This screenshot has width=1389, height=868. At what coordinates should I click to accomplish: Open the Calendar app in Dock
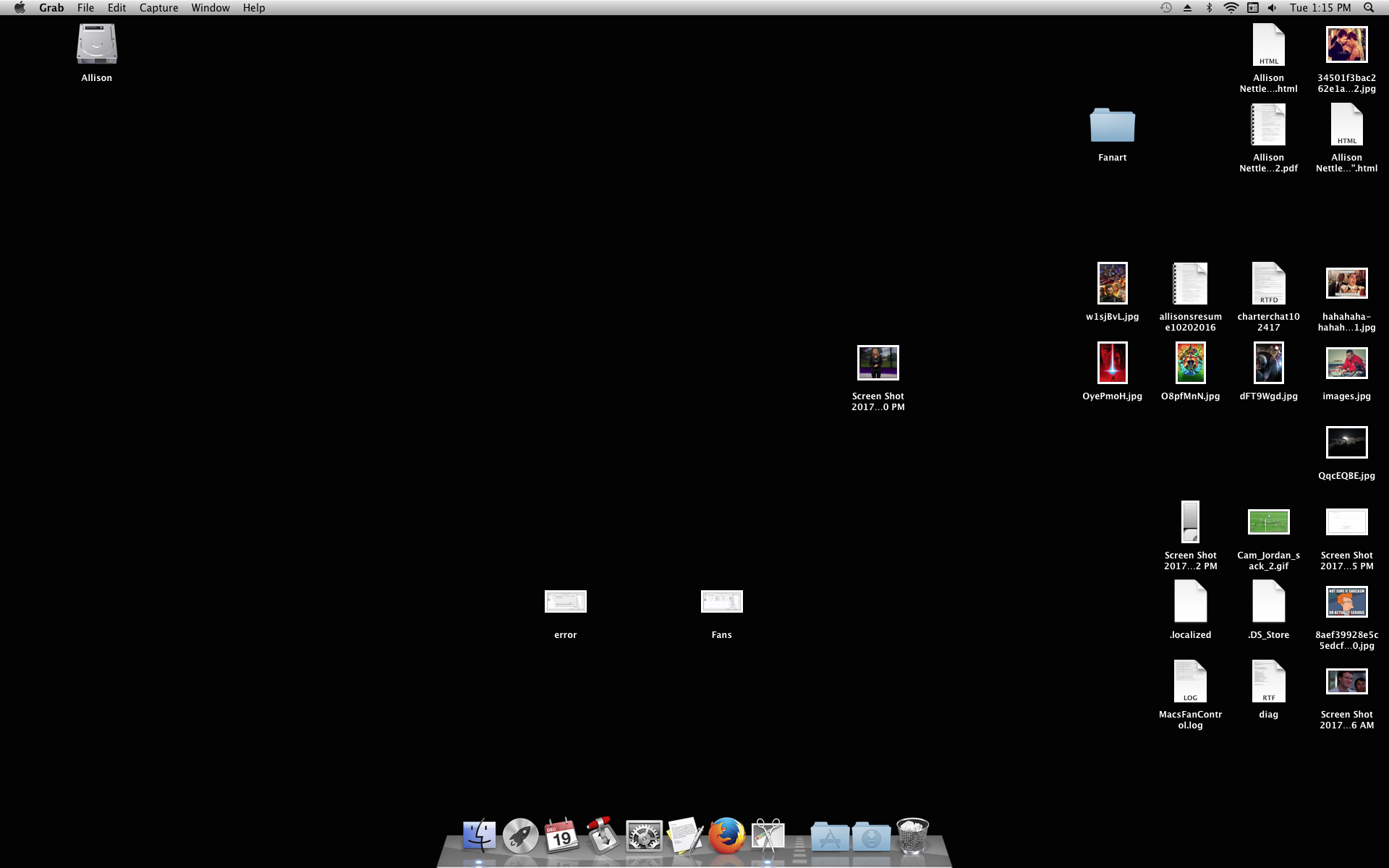click(x=561, y=837)
